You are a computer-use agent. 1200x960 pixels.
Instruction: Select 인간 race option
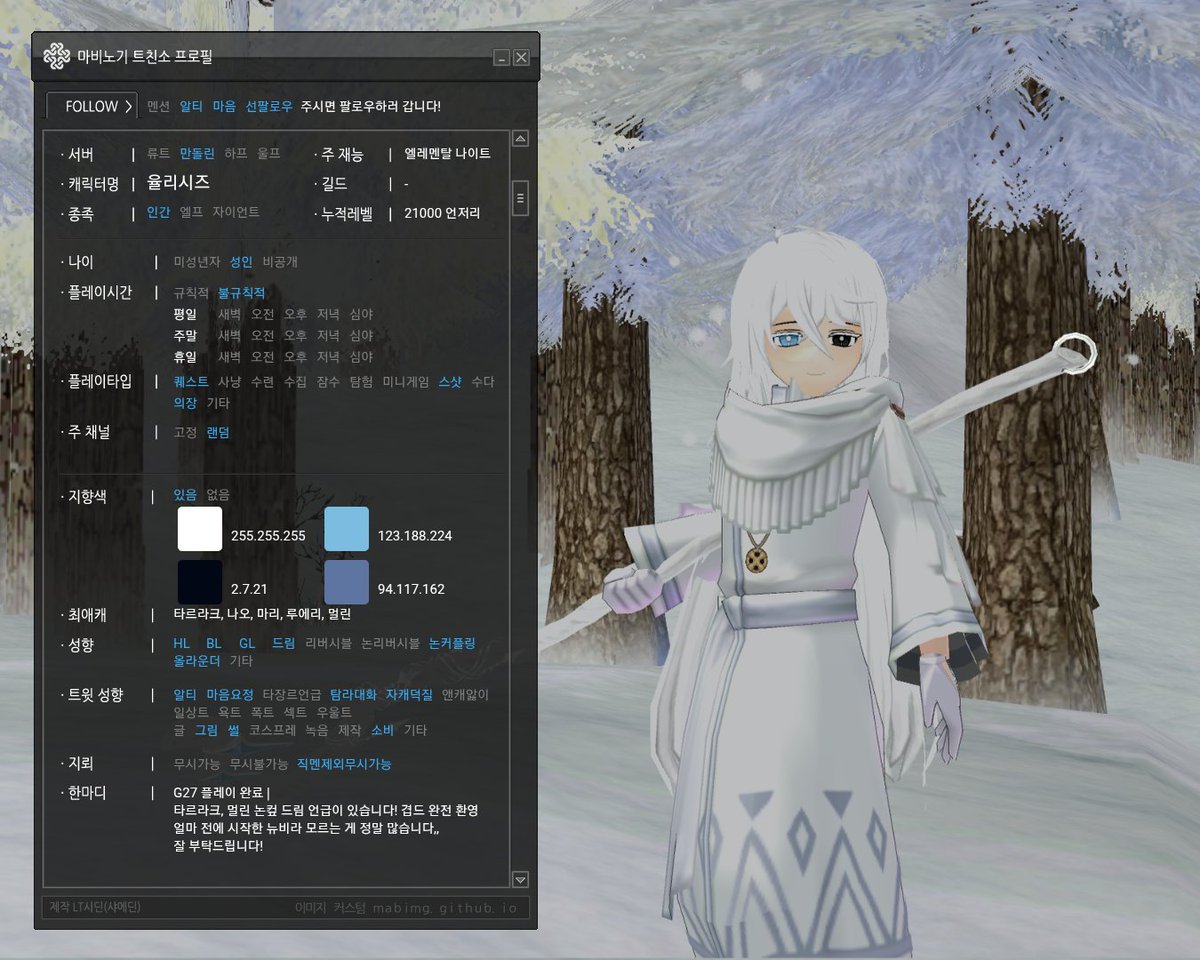click(x=158, y=212)
